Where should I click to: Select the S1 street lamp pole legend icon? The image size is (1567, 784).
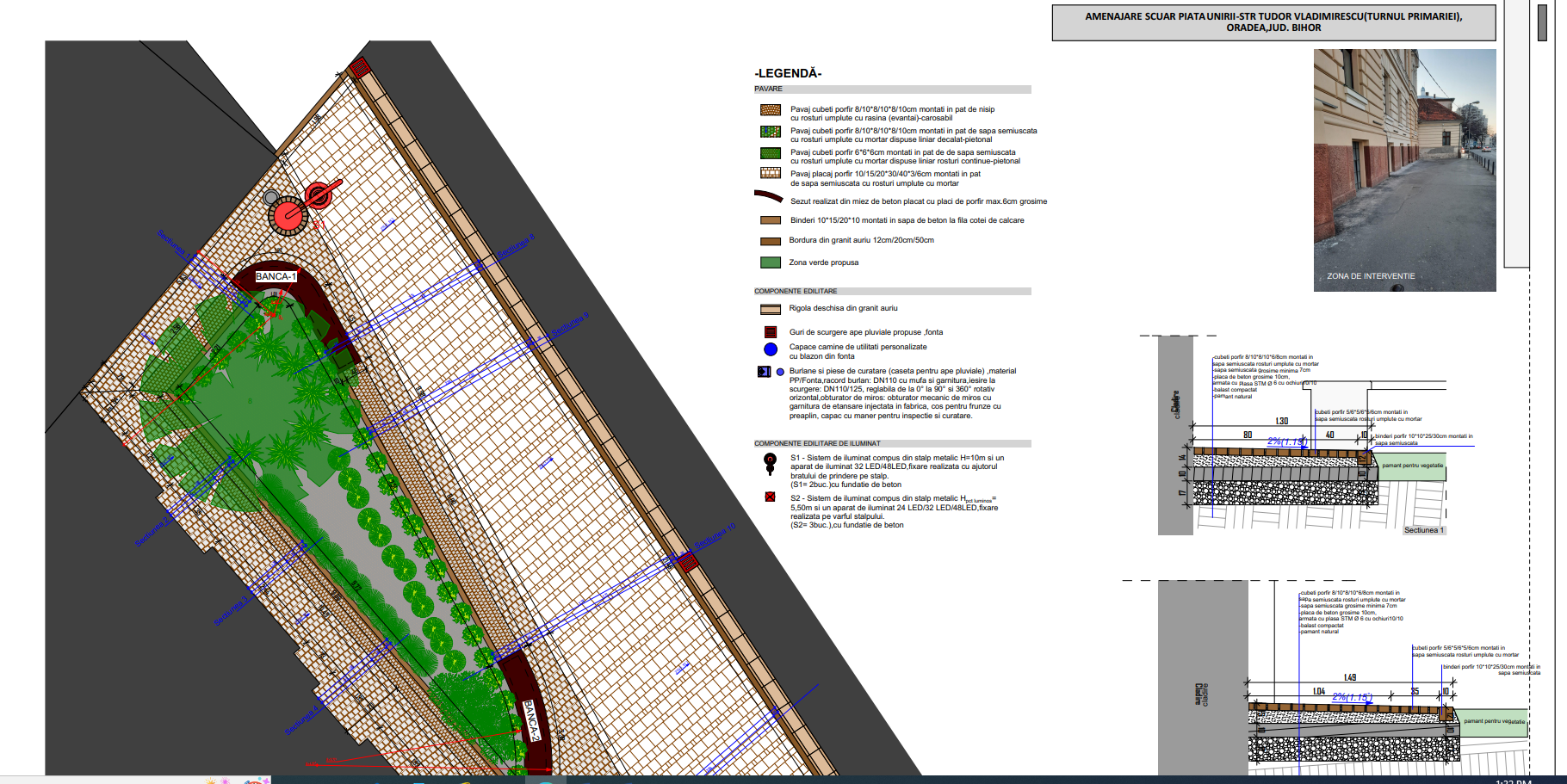coord(770,464)
